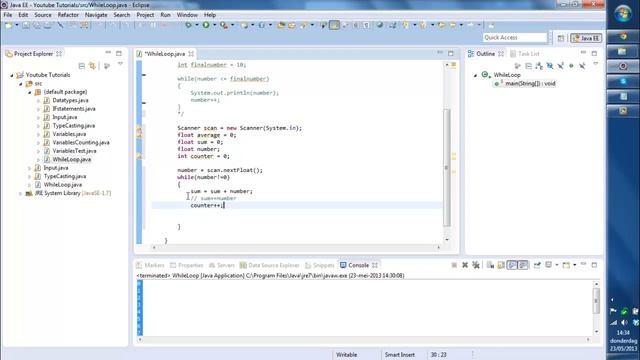Maximize the editor area
The image size is (640, 360).
451,53
